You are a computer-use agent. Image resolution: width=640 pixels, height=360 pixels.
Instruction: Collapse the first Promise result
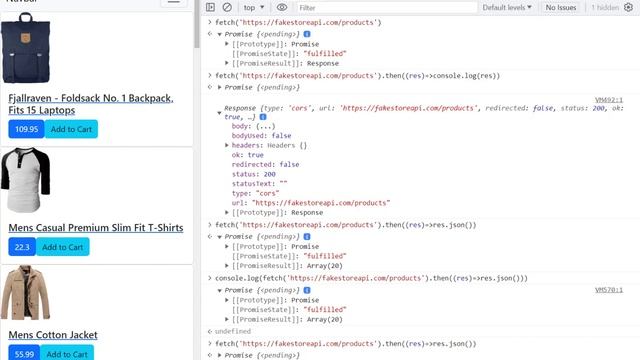pyautogui.click(x=220, y=34)
